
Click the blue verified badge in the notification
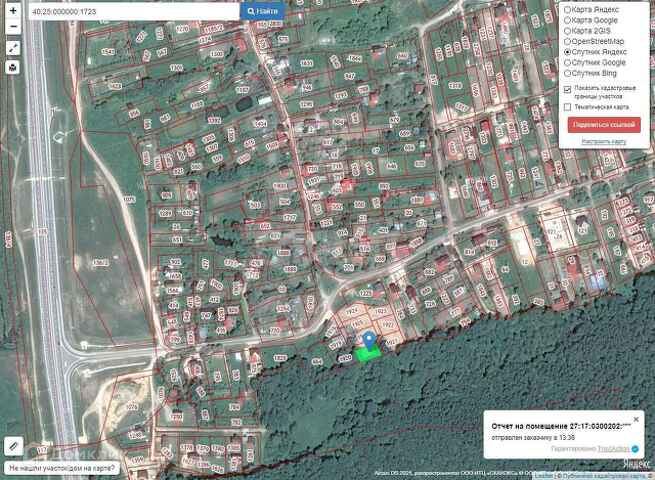click(x=635, y=449)
